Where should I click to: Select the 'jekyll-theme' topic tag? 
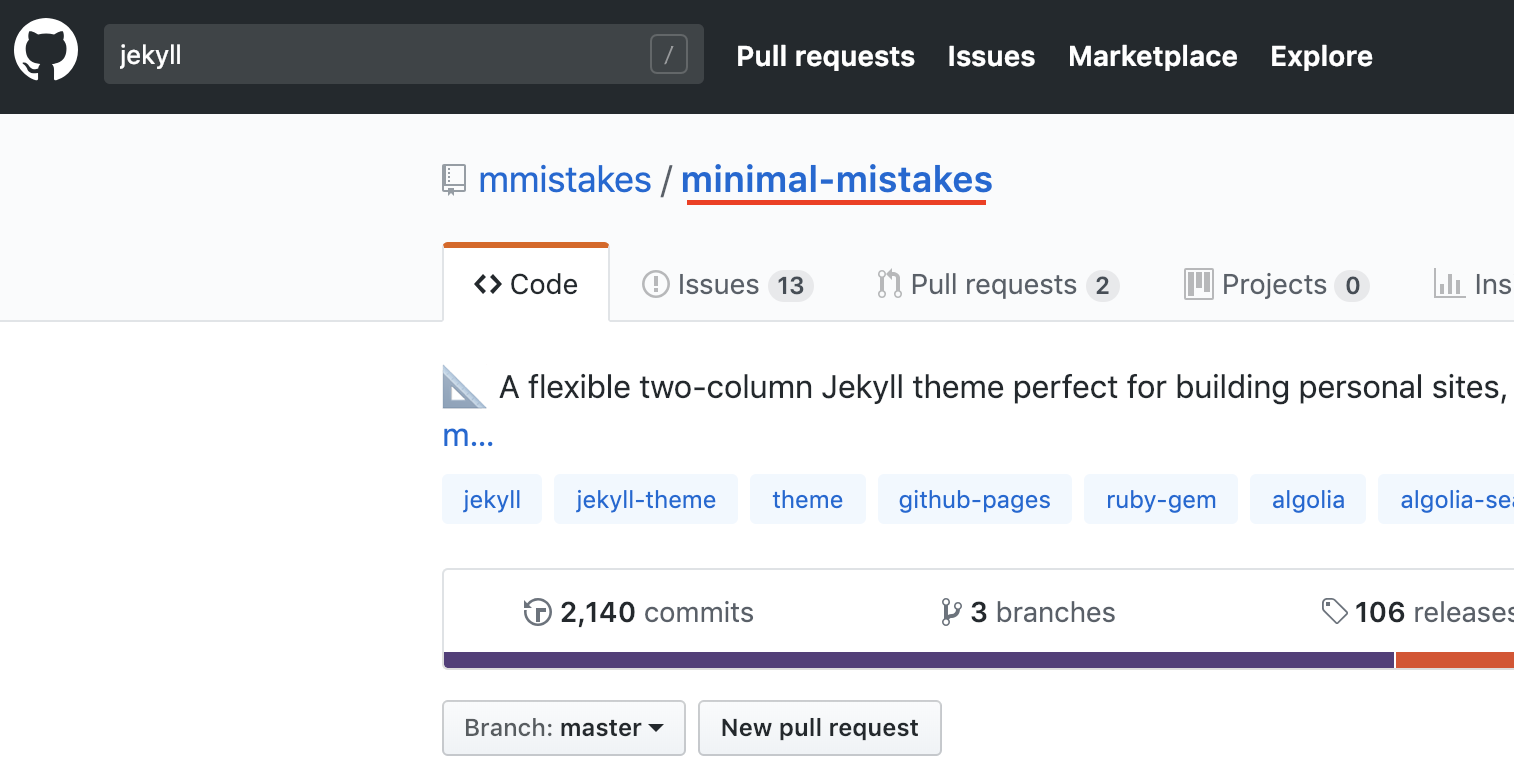[646, 499]
